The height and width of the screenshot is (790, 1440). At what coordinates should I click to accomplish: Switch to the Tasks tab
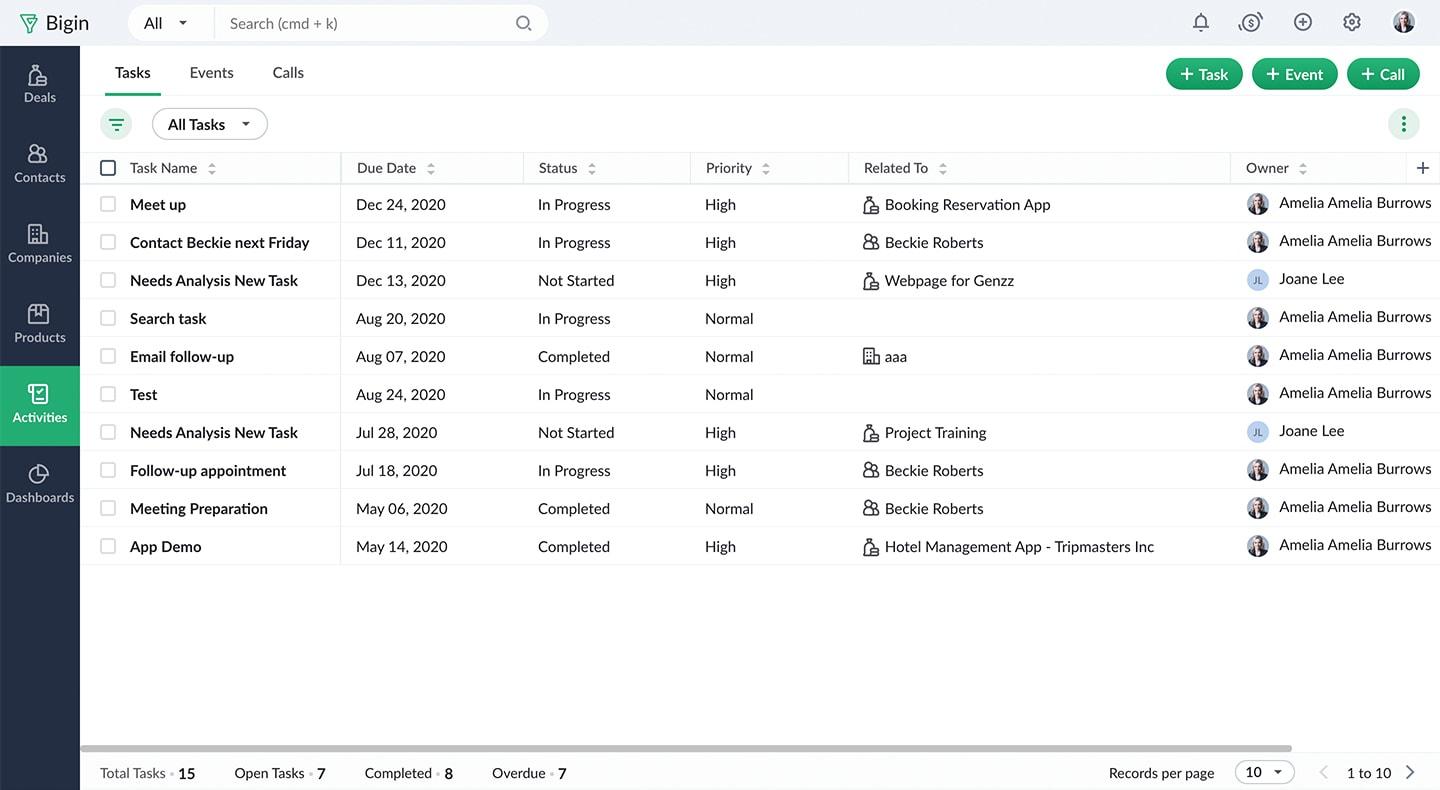132,72
